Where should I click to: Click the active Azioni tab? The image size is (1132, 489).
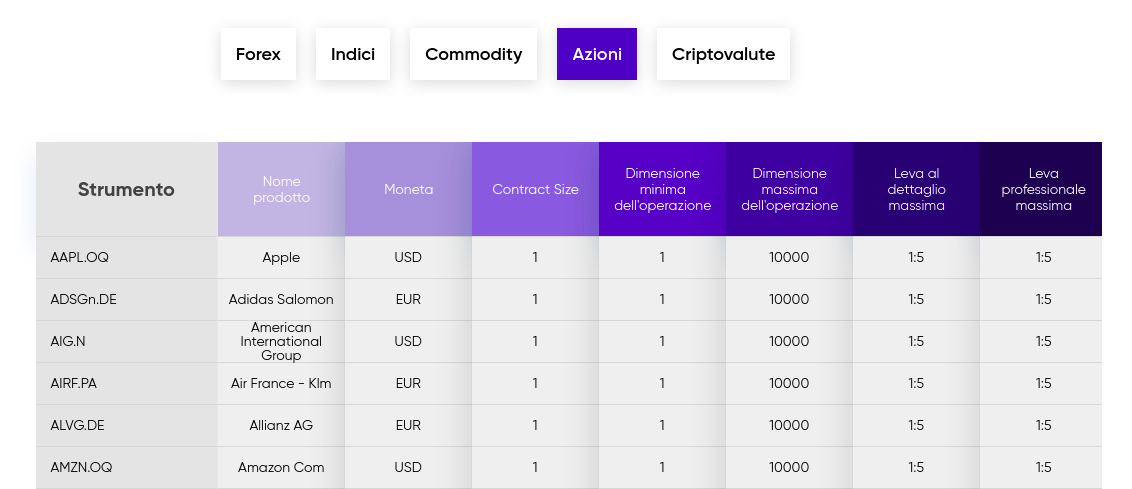[x=597, y=54]
